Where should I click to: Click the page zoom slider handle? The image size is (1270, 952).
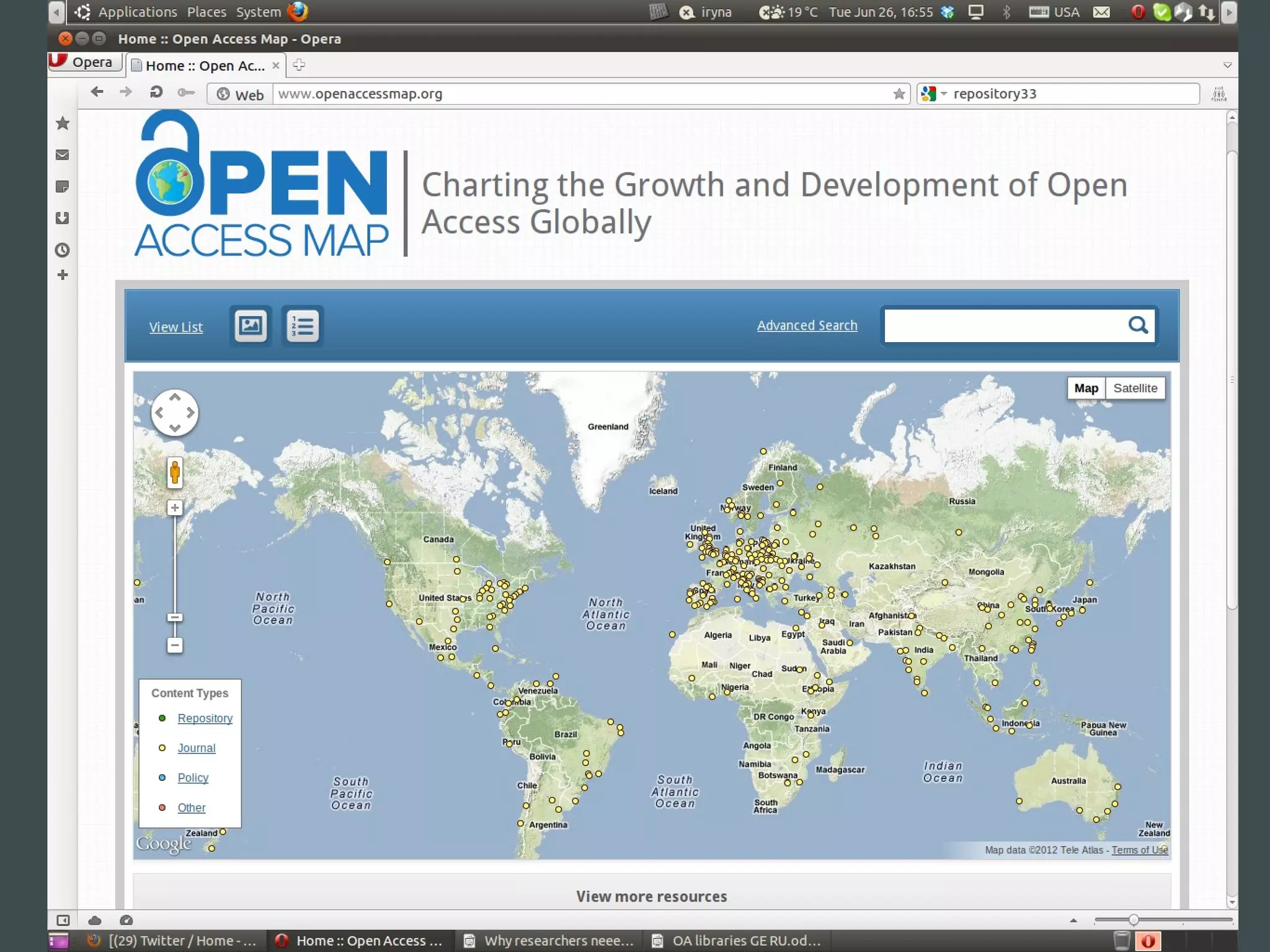point(1133,920)
